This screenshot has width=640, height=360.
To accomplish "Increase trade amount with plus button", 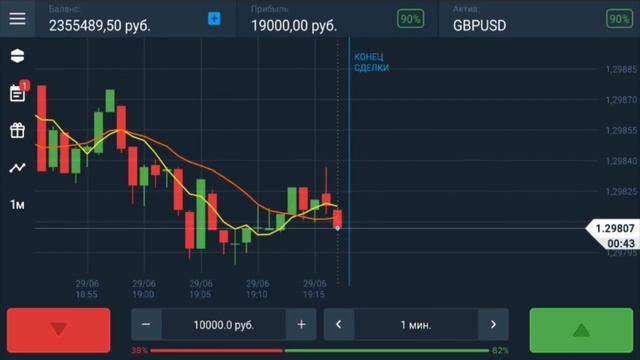I will [x=301, y=324].
